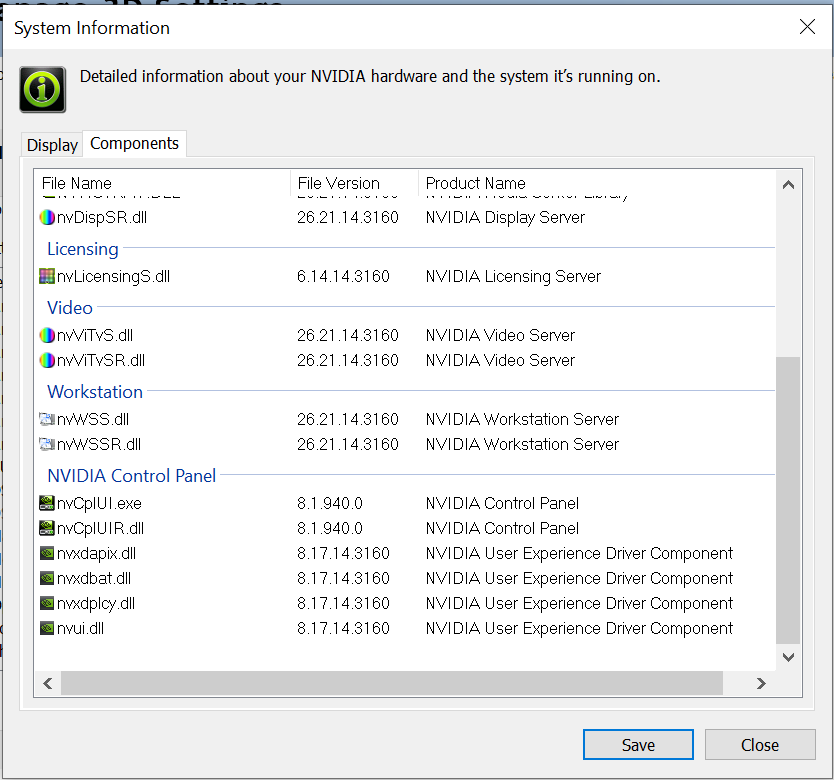This screenshot has width=834, height=780.
Task: Click the vertical scrollbar up arrow
Action: [x=788, y=185]
